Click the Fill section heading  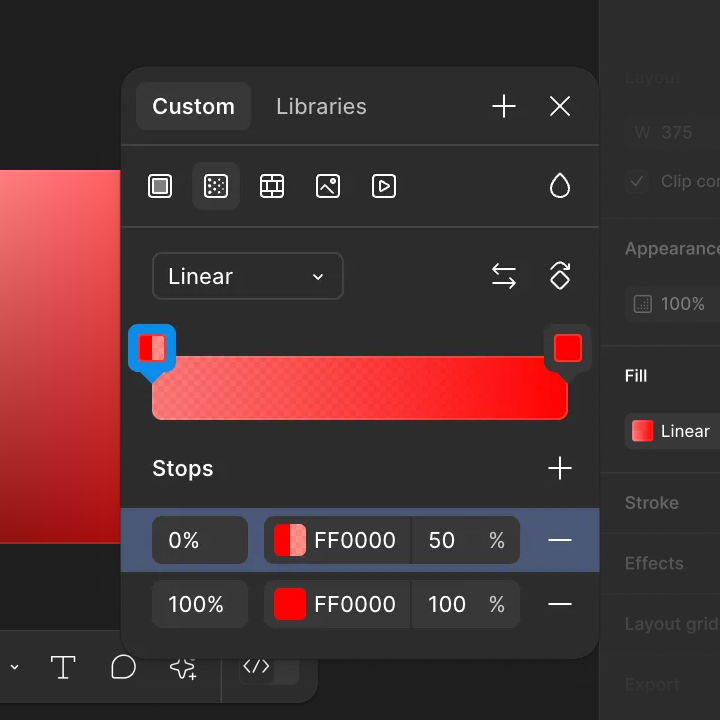636,376
